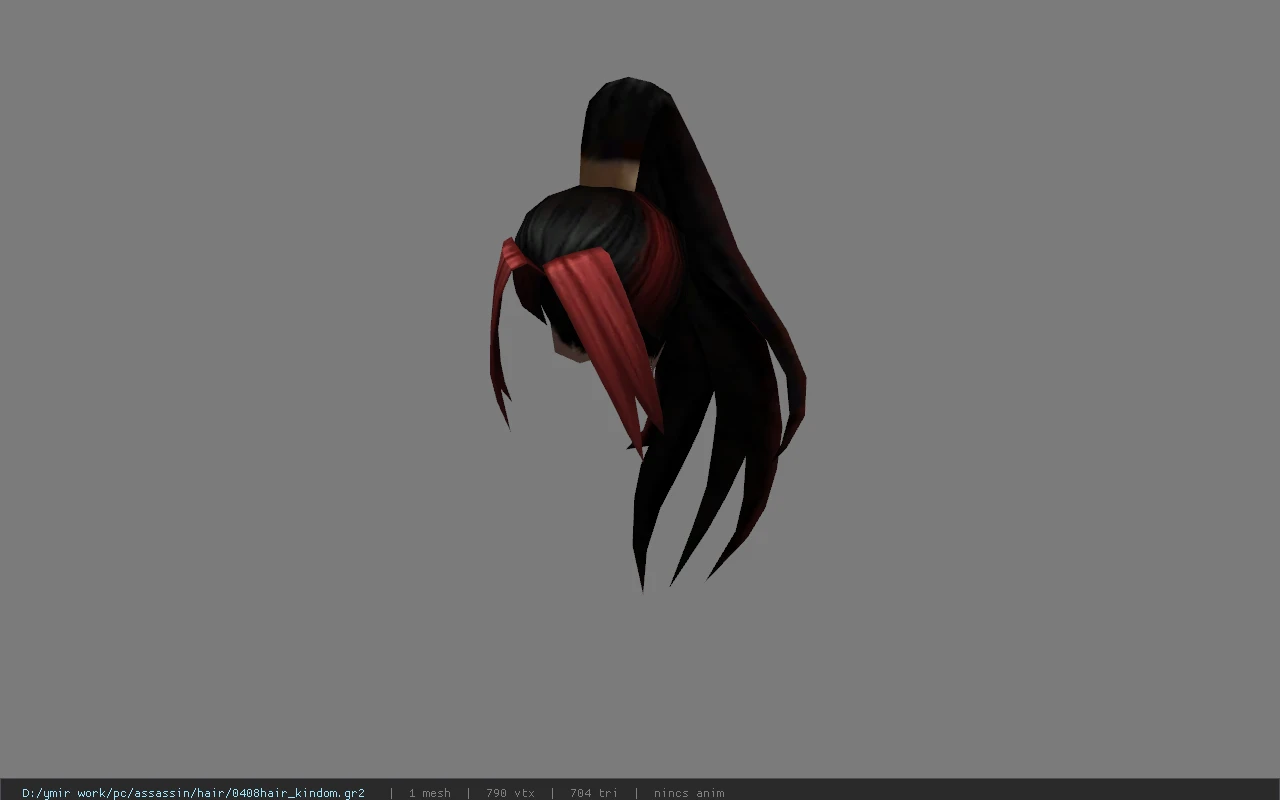
Task: Click the file path 0408hair_kindom.gr2 in status bar
Action: pos(193,793)
